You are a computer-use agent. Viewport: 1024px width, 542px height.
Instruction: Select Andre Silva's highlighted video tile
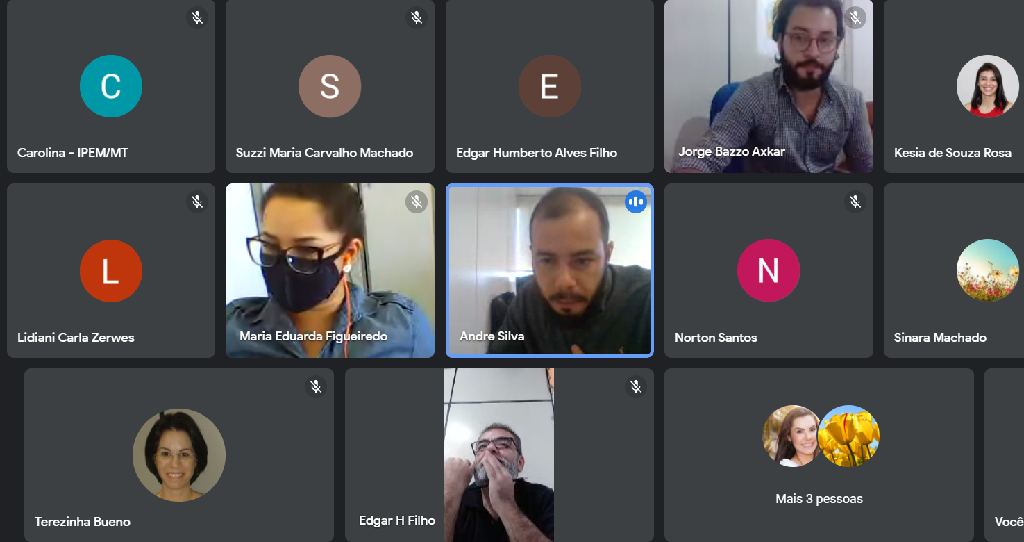click(550, 270)
